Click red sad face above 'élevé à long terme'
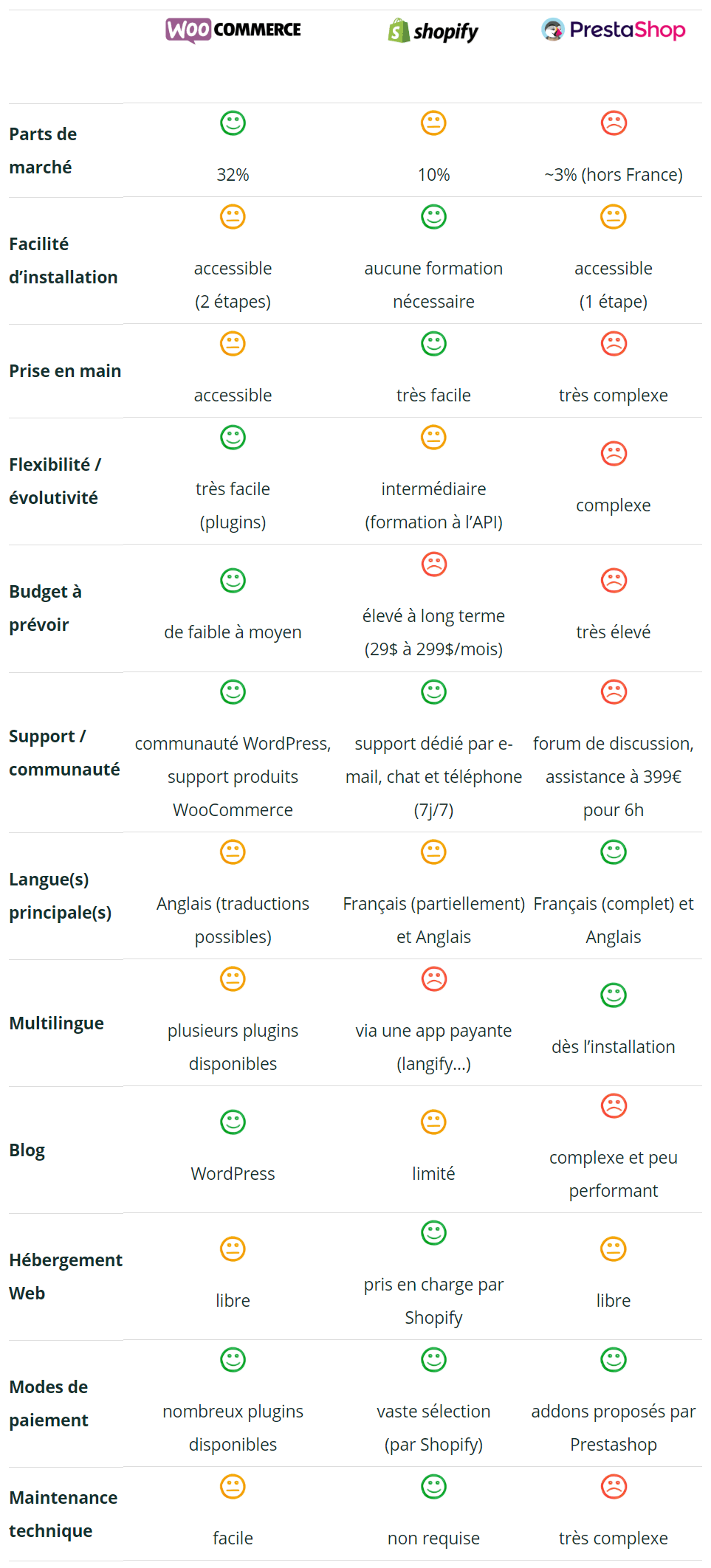 433,564
